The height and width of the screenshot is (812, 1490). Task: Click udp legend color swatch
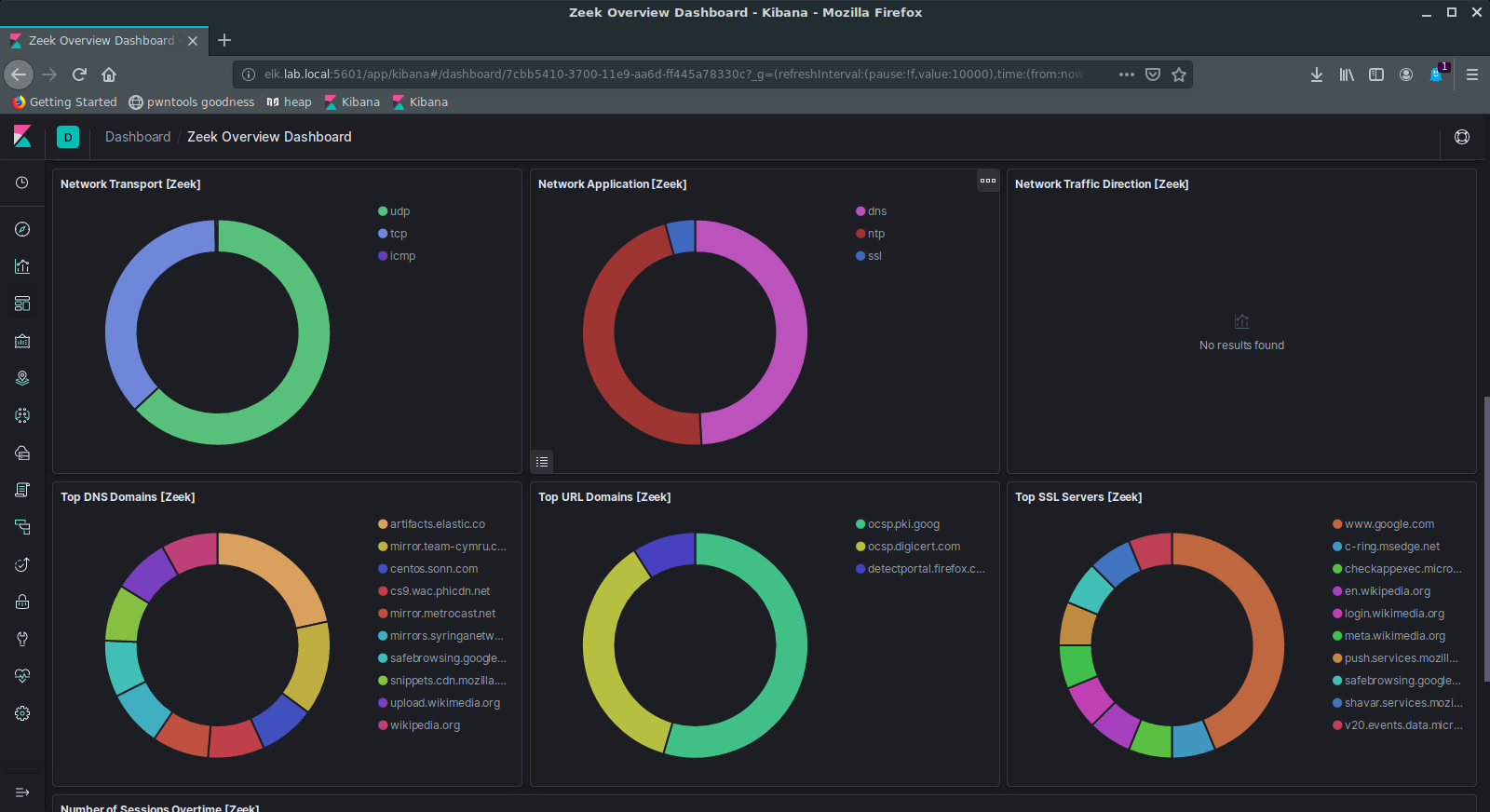coord(383,211)
